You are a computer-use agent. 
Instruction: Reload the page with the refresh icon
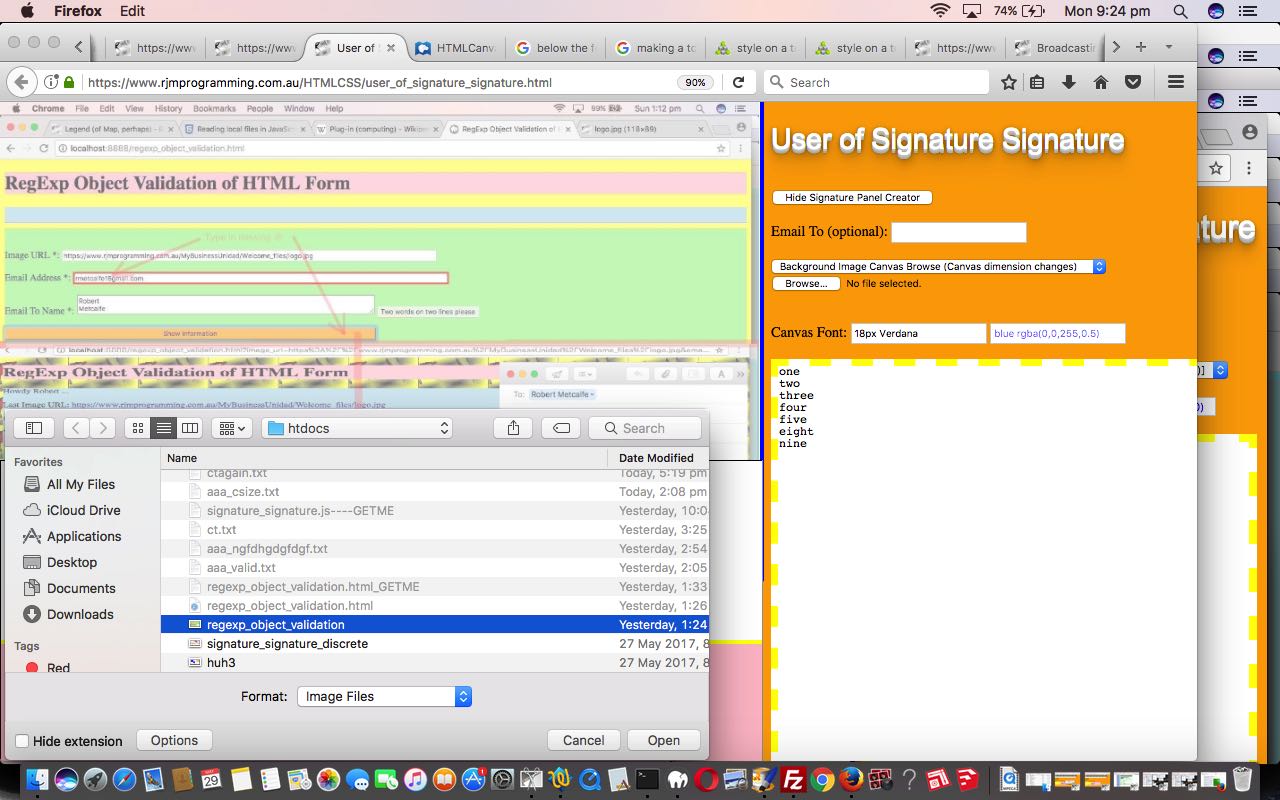click(738, 82)
